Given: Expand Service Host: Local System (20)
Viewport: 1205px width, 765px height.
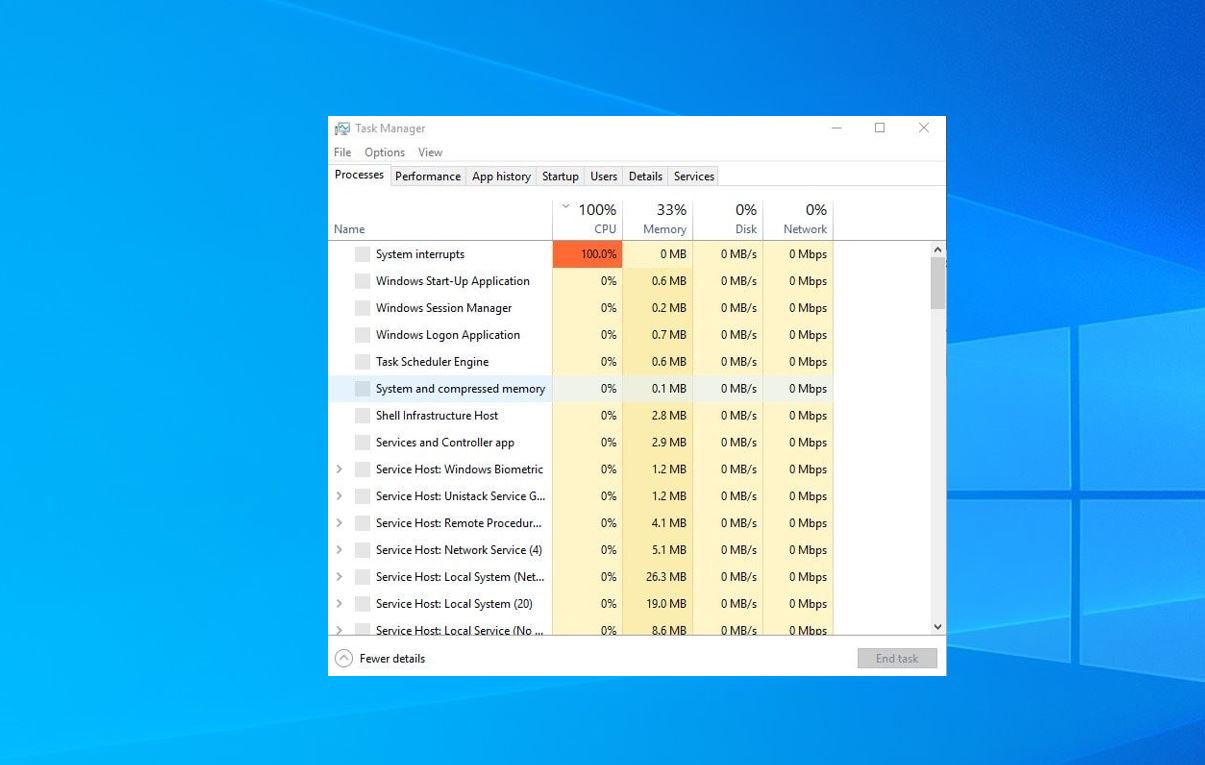Looking at the screenshot, I should pyautogui.click(x=340, y=604).
